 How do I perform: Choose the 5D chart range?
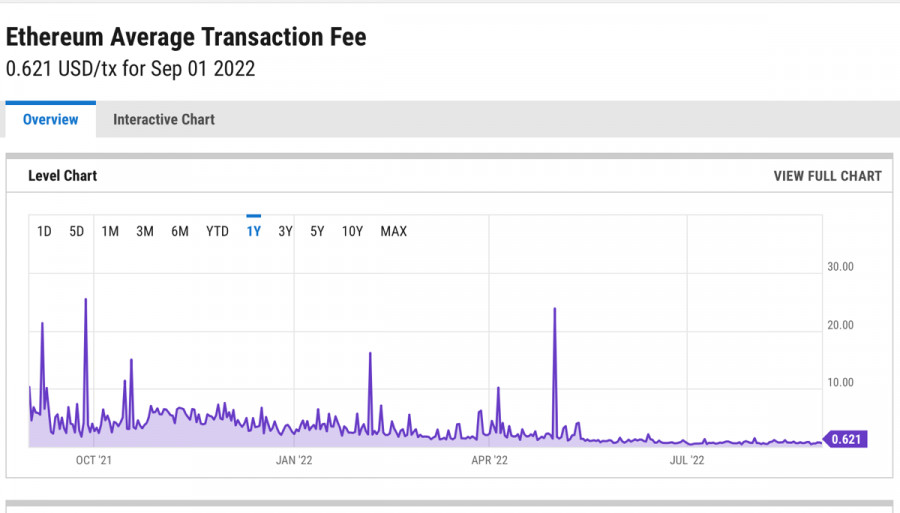pos(77,232)
